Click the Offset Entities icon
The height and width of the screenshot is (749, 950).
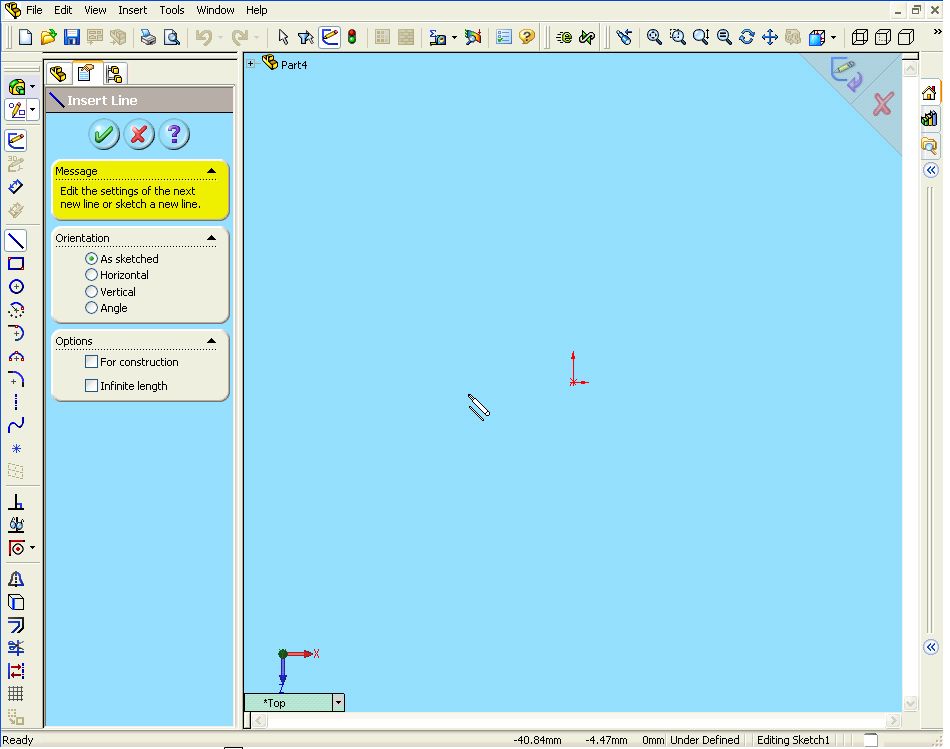tap(16, 625)
